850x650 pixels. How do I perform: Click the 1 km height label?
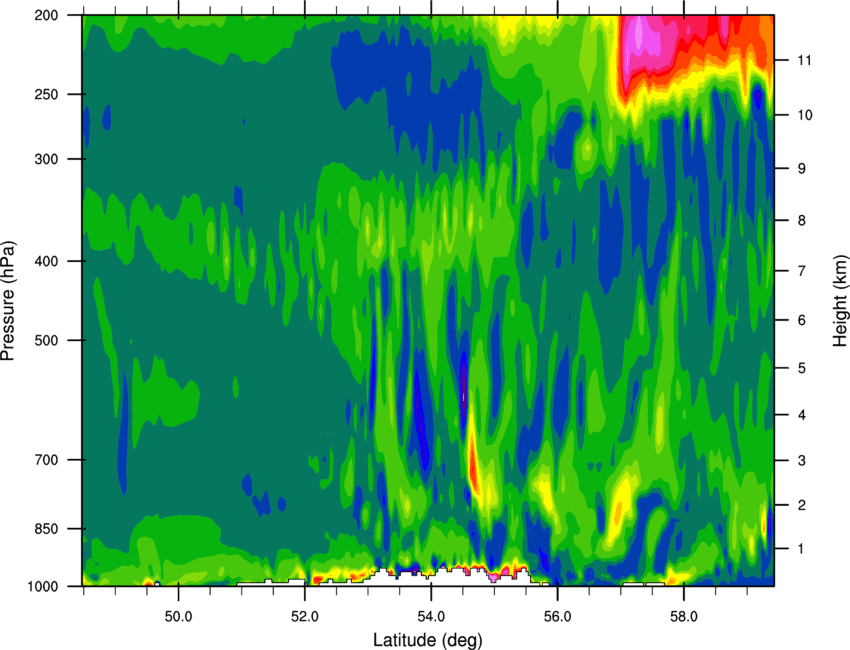(x=802, y=549)
